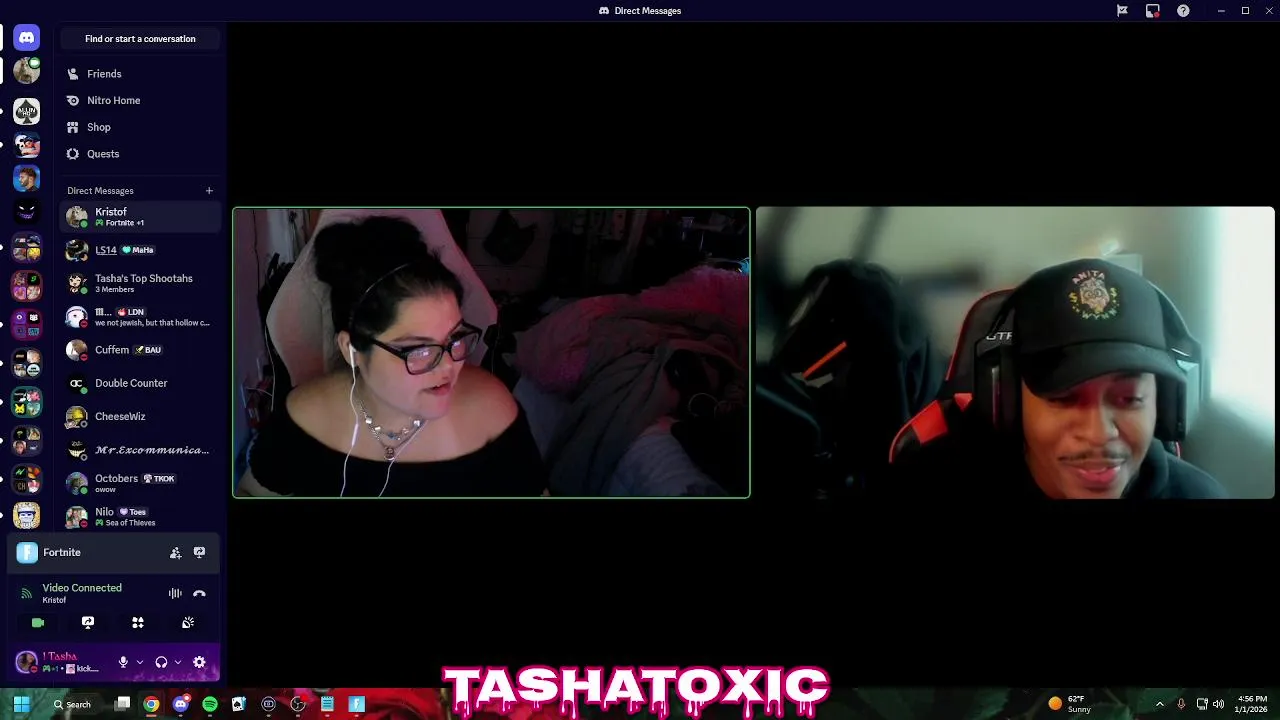Image resolution: width=1280 pixels, height=720 pixels.
Task: Open the weather widget 62°F Sunny
Action: click(1069, 704)
